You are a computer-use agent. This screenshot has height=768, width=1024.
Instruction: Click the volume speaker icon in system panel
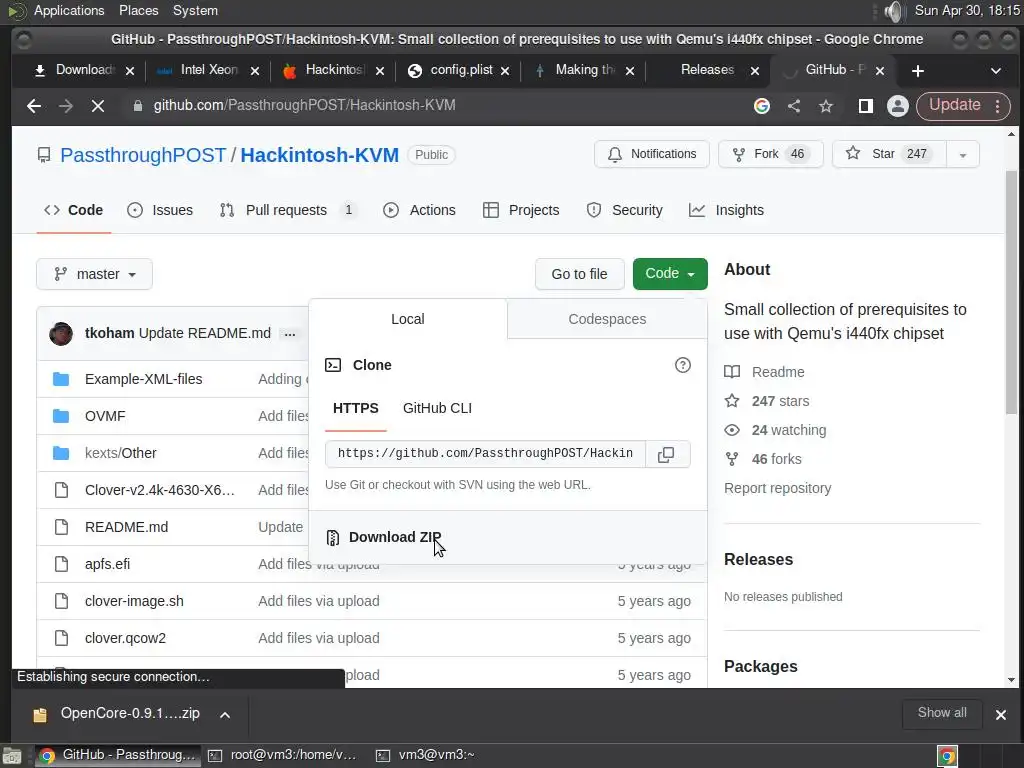(893, 11)
